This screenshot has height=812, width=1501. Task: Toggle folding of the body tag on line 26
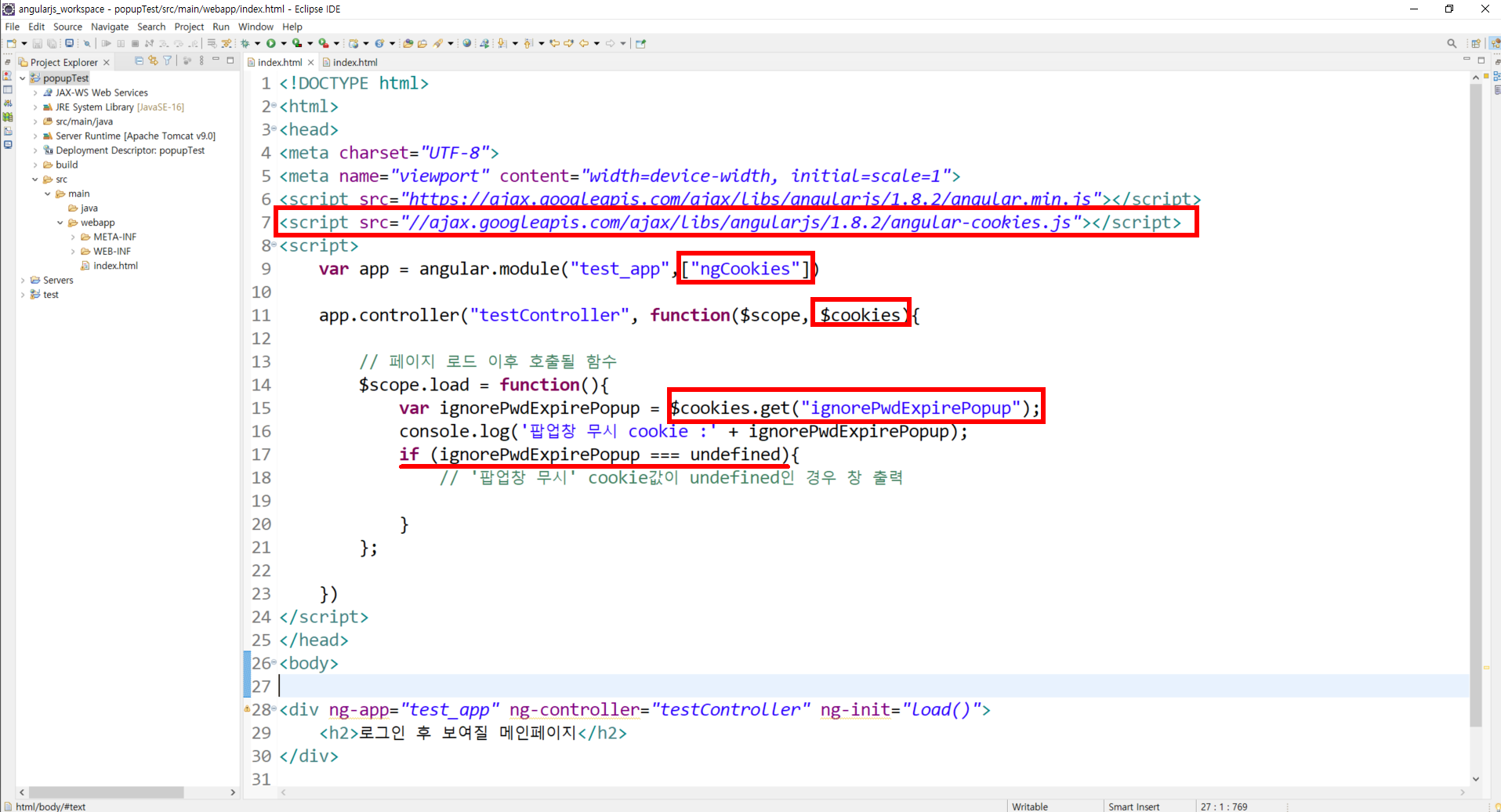[274, 662]
